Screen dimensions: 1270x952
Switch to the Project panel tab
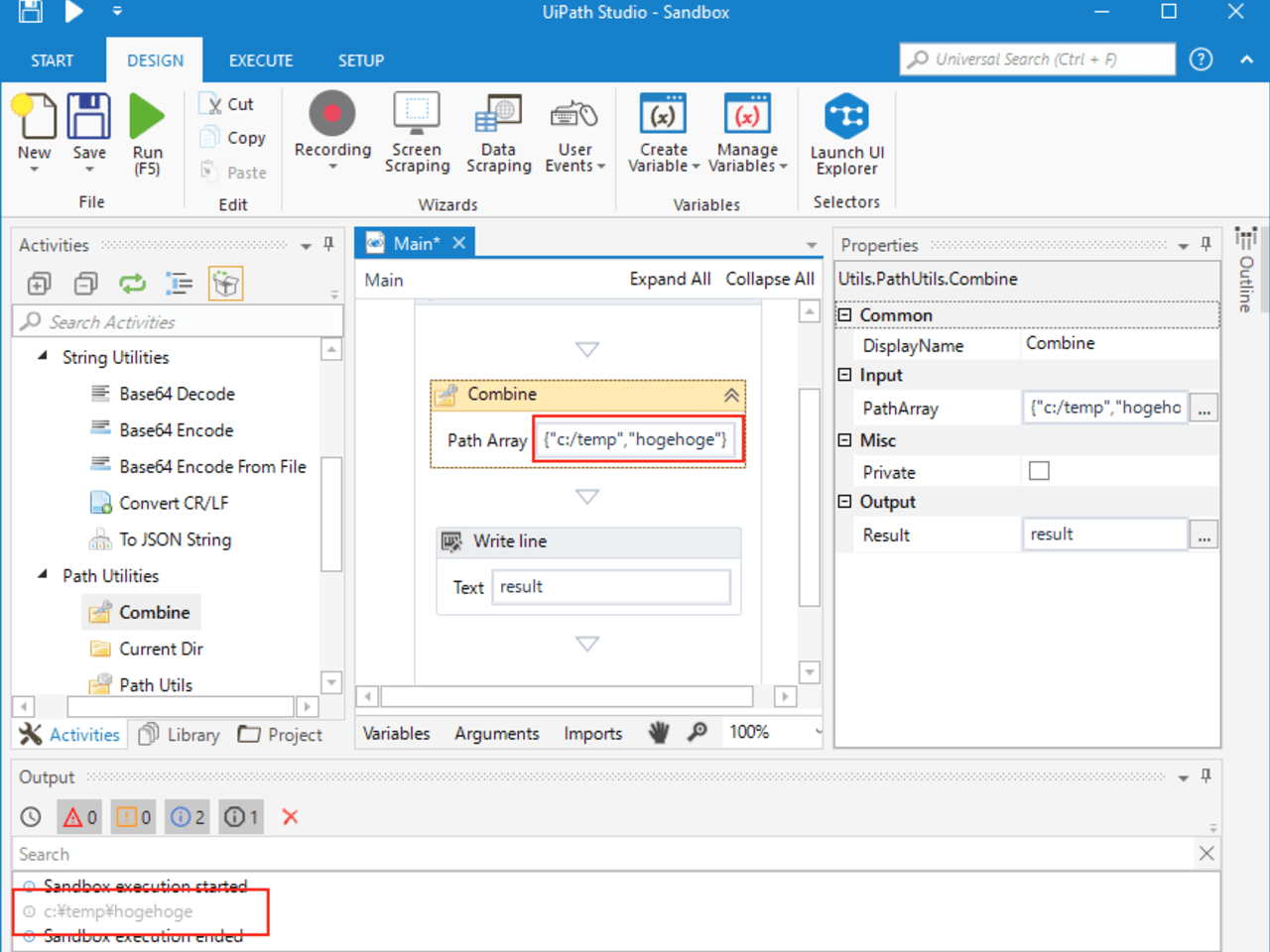coord(281,735)
